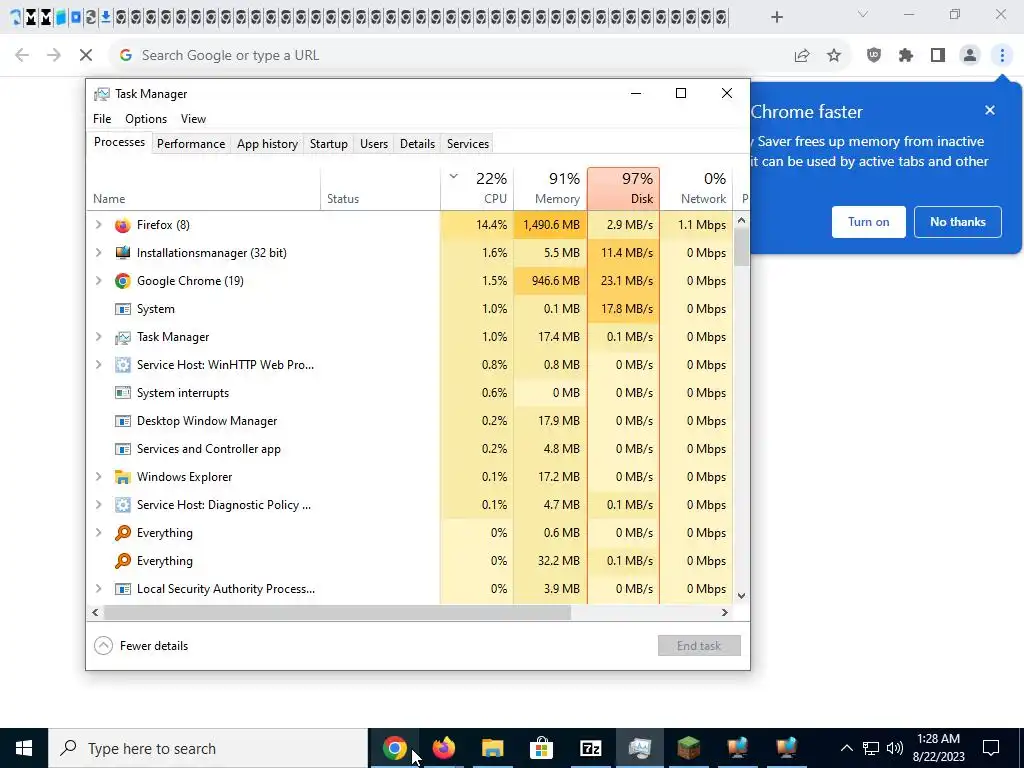Click No thanks in Chrome popup
Viewport: 1024px width, 768px height.
[x=957, y=222]
